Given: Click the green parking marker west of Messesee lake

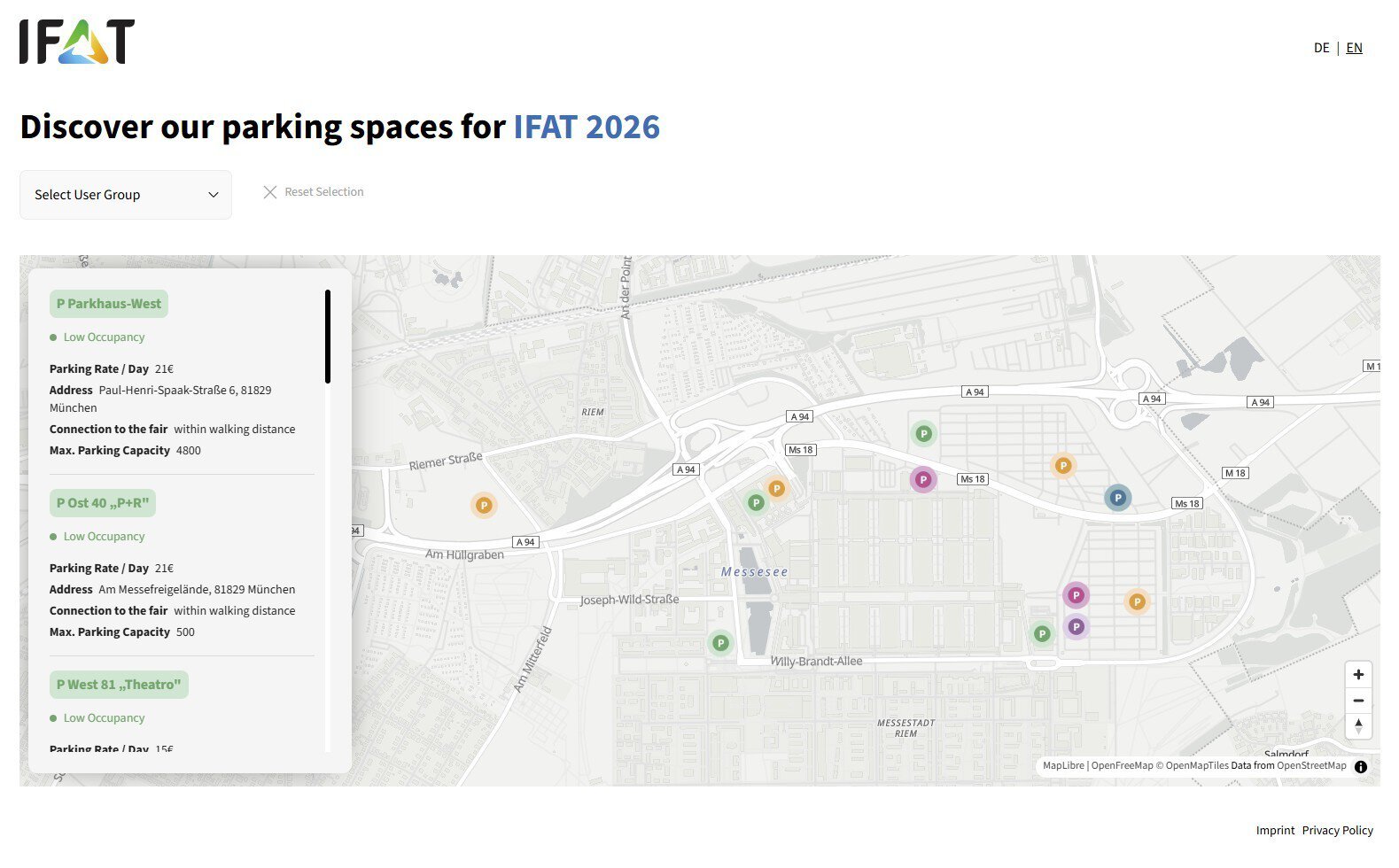Looking at the screenshot, I should click(721, 643).
